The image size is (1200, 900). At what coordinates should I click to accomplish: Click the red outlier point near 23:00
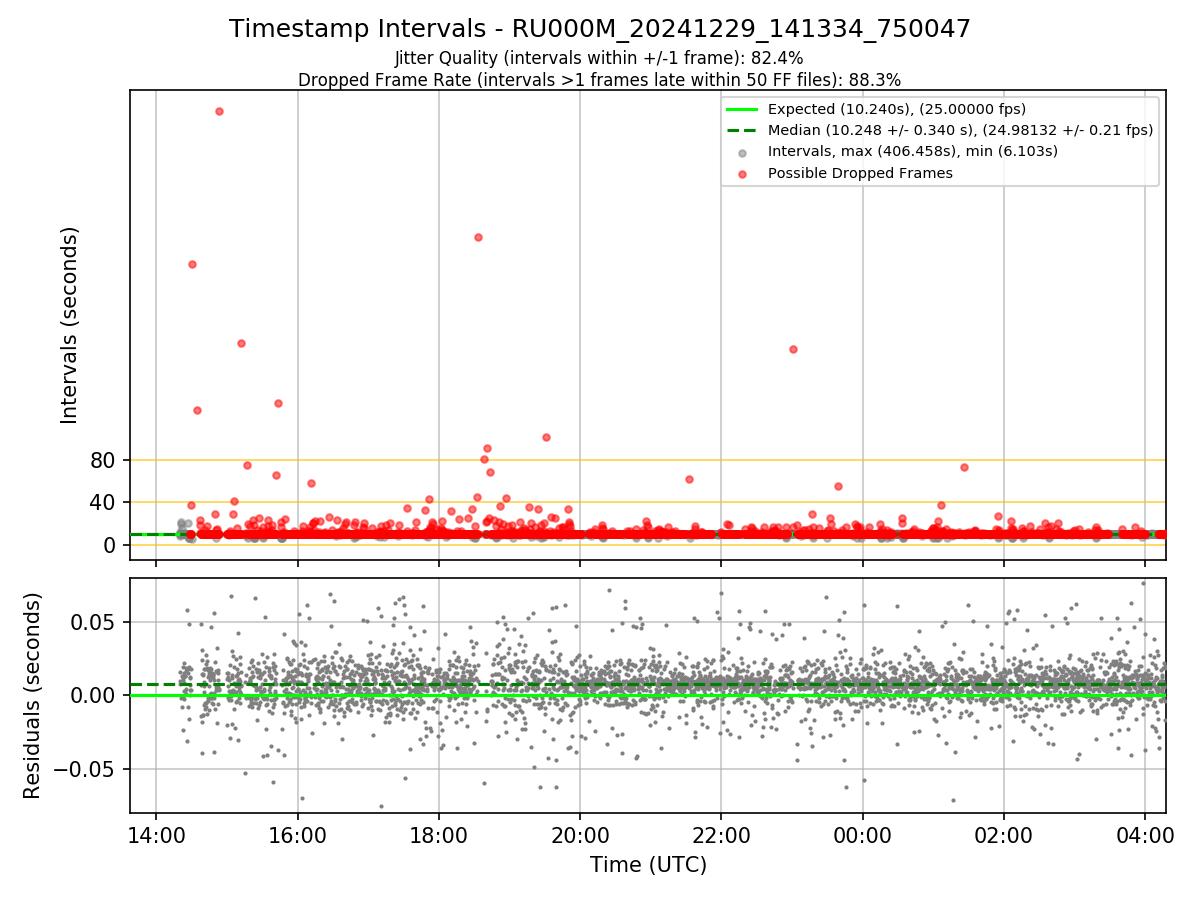point(793,349)
